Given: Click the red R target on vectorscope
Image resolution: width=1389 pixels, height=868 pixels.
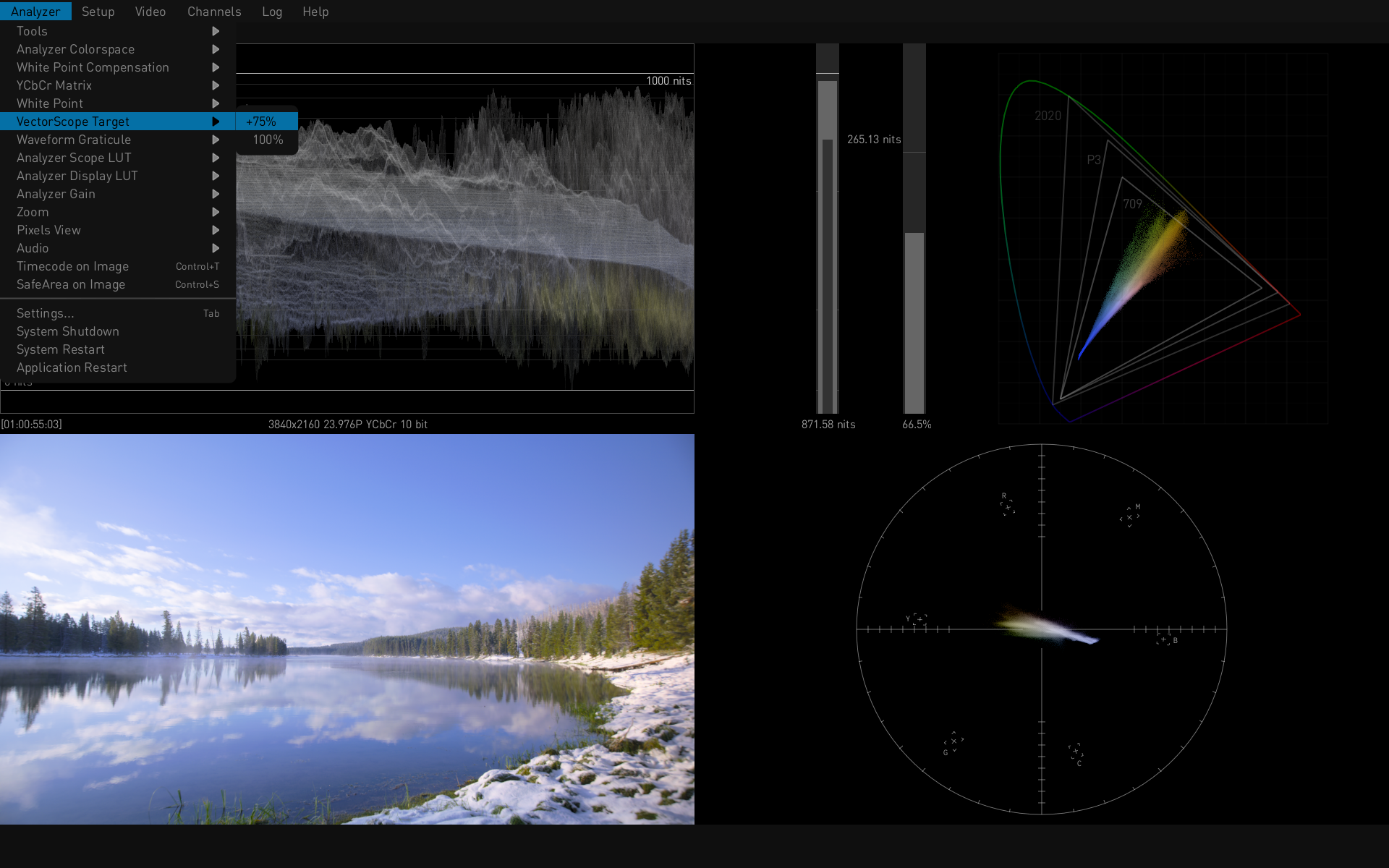Looking at the screenshot, I should point(1007,507).
